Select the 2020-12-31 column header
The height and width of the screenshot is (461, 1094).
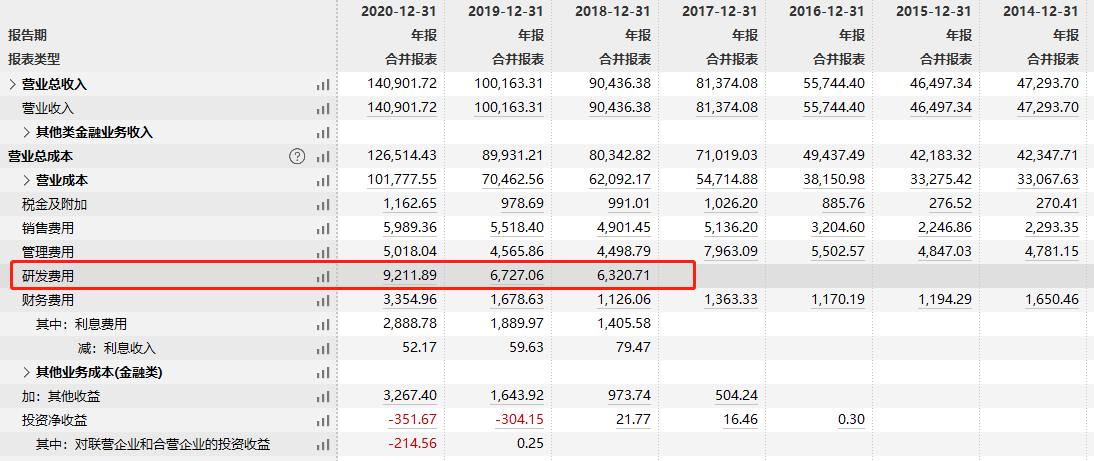pyautogui.click(x=398, y=11)
